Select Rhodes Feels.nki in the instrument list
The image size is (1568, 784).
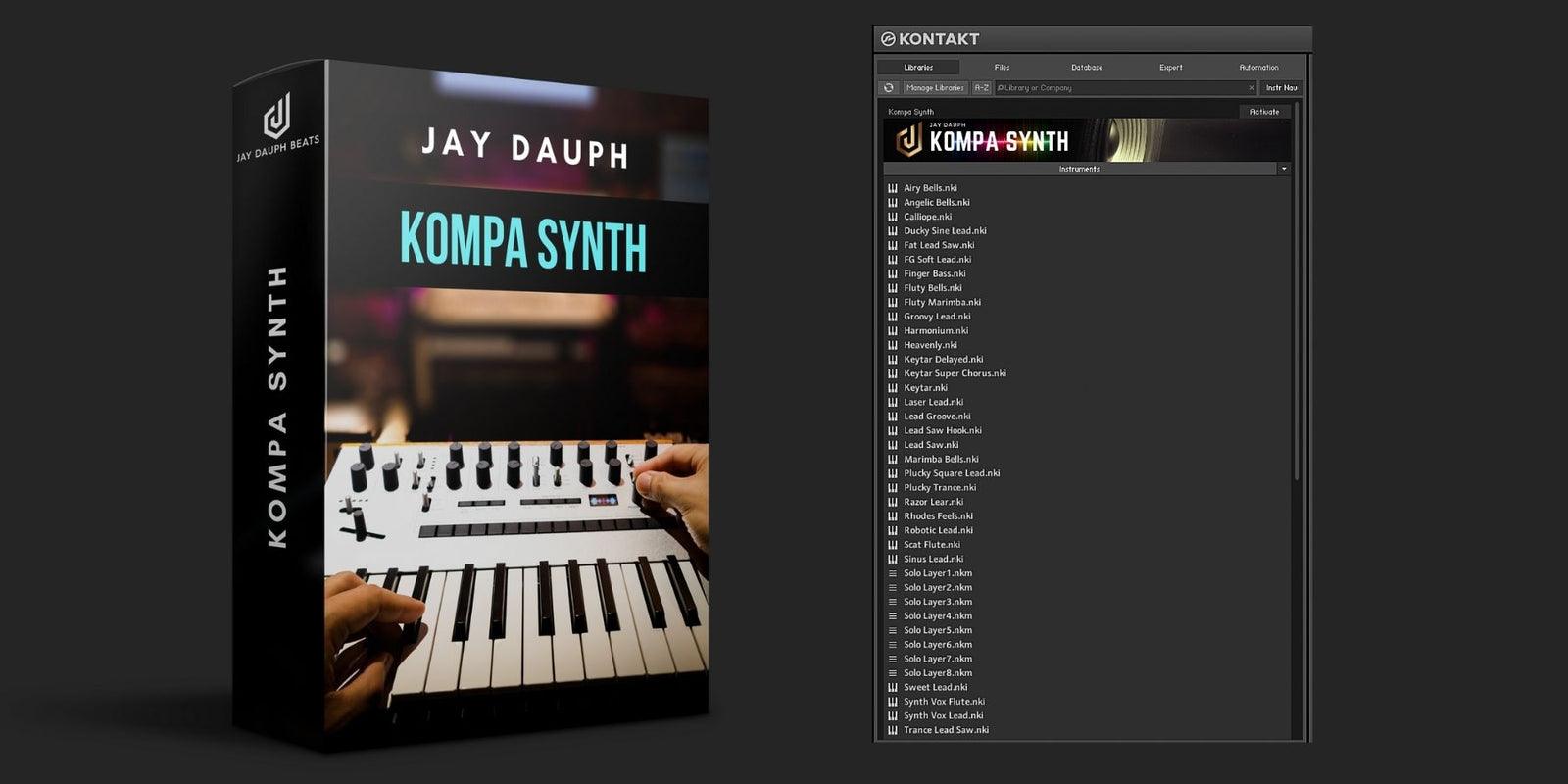(x=938, y=516)
